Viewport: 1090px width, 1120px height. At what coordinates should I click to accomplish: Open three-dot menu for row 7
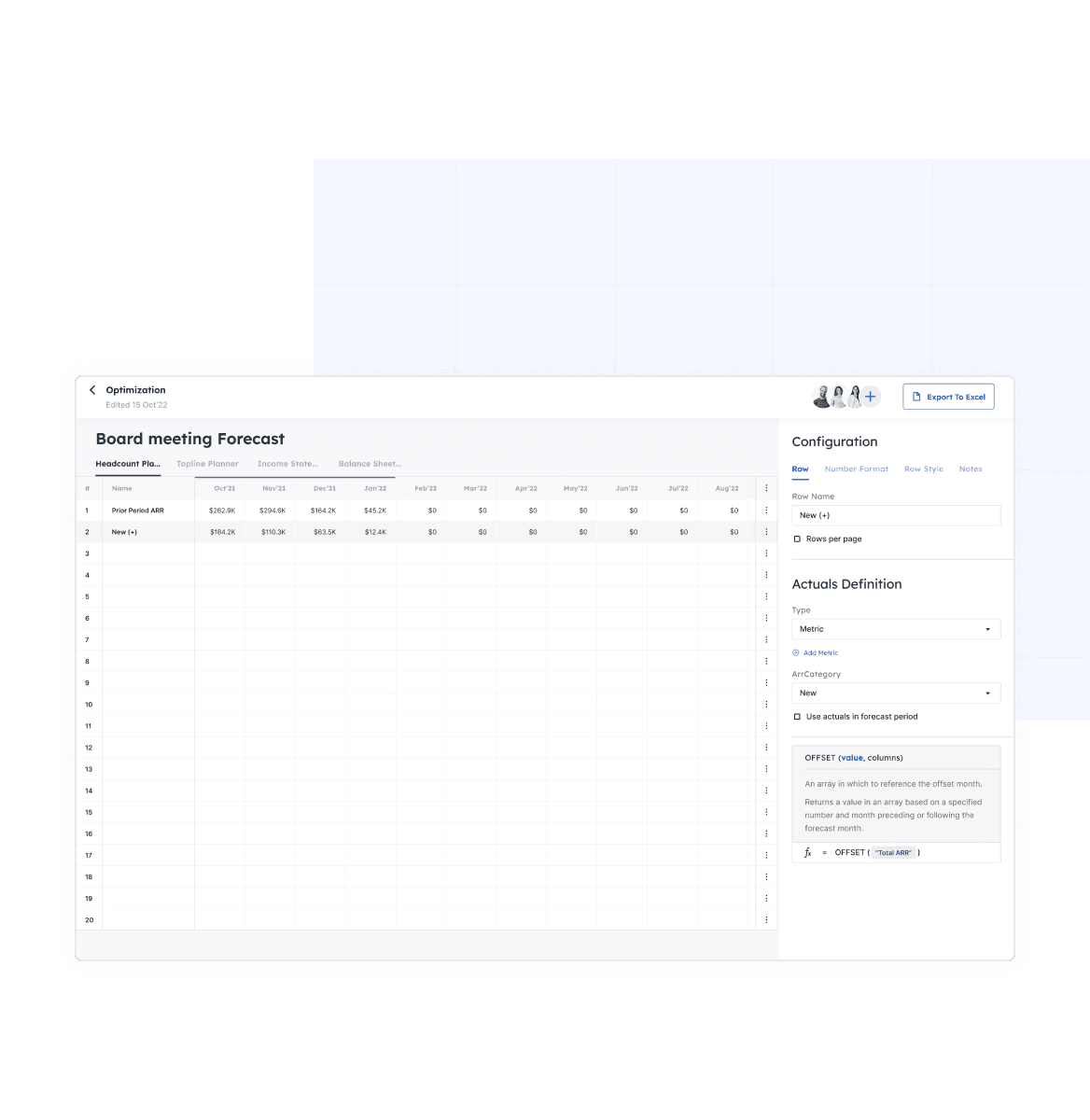pyautogui.click(x=766, y=639)
